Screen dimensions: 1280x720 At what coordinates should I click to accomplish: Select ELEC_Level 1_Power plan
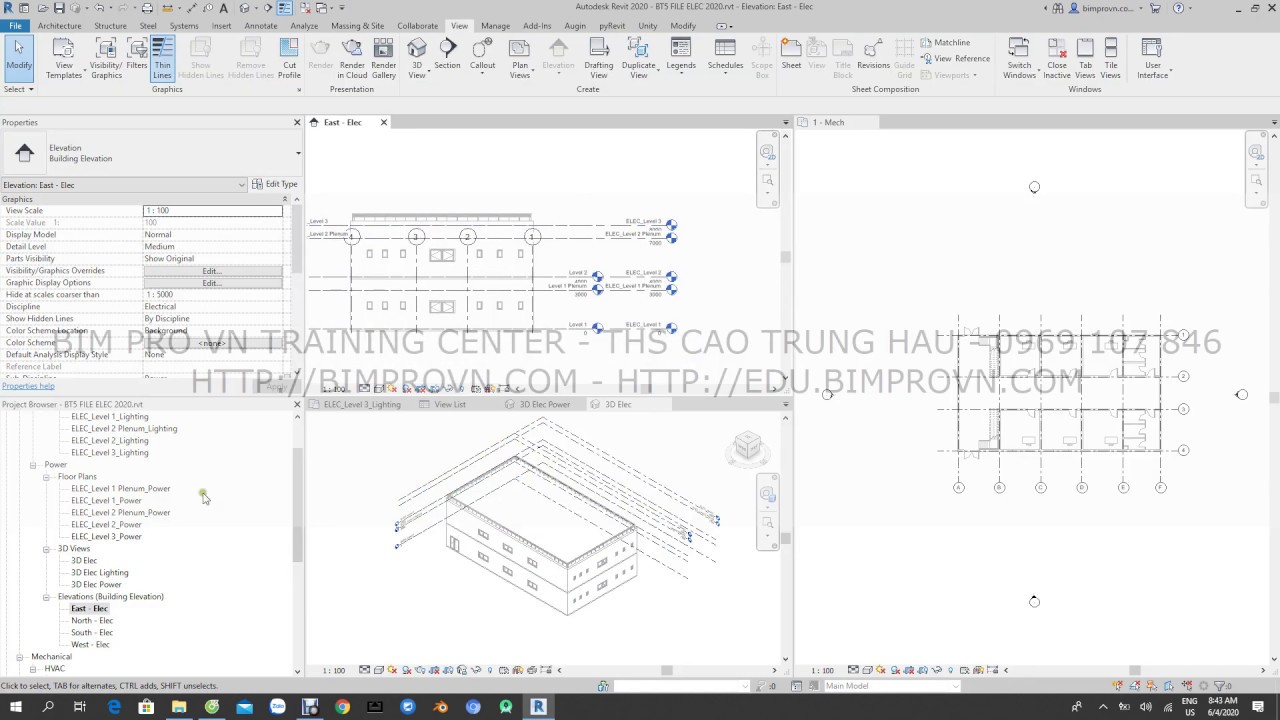[x=106, y=500]
